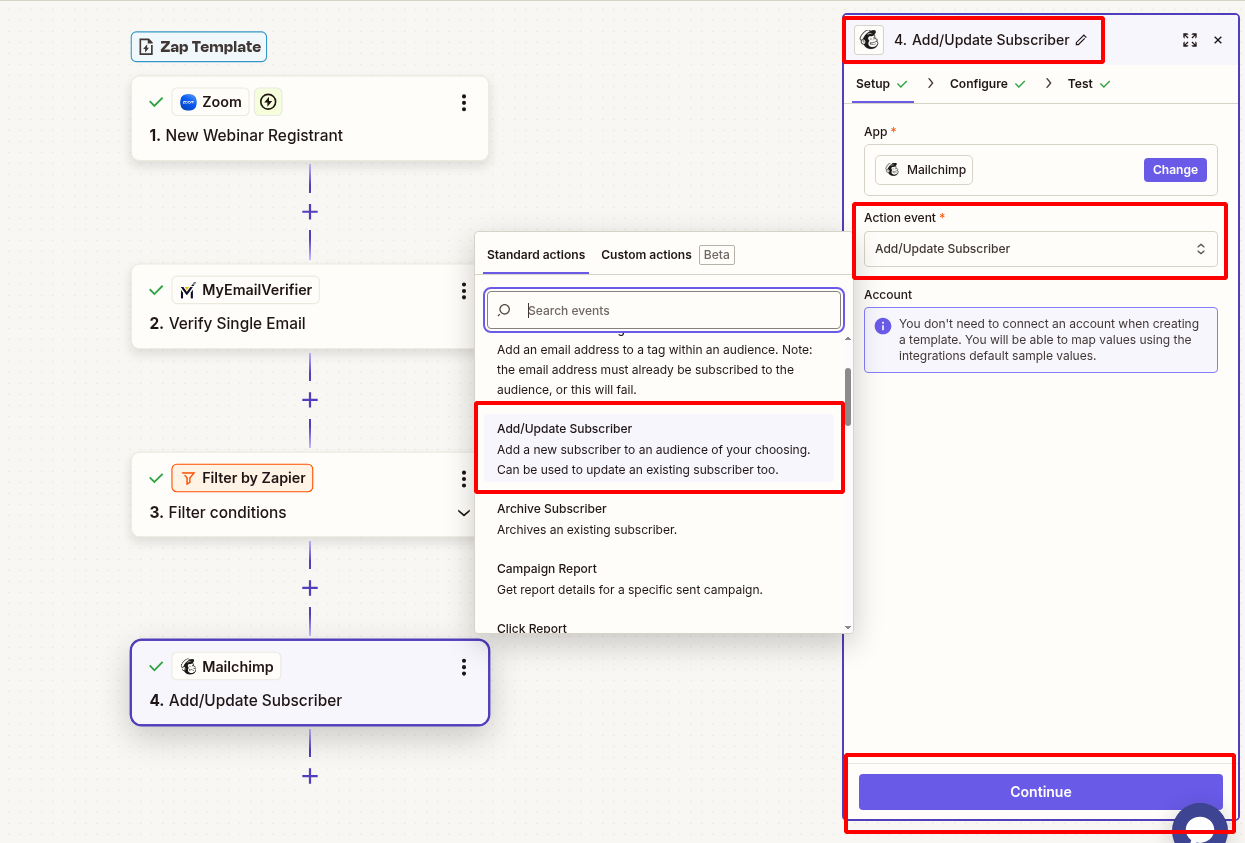
Task: Switch to the Custom actions tab
Action: pyautogui.click(x=646, y=255)
